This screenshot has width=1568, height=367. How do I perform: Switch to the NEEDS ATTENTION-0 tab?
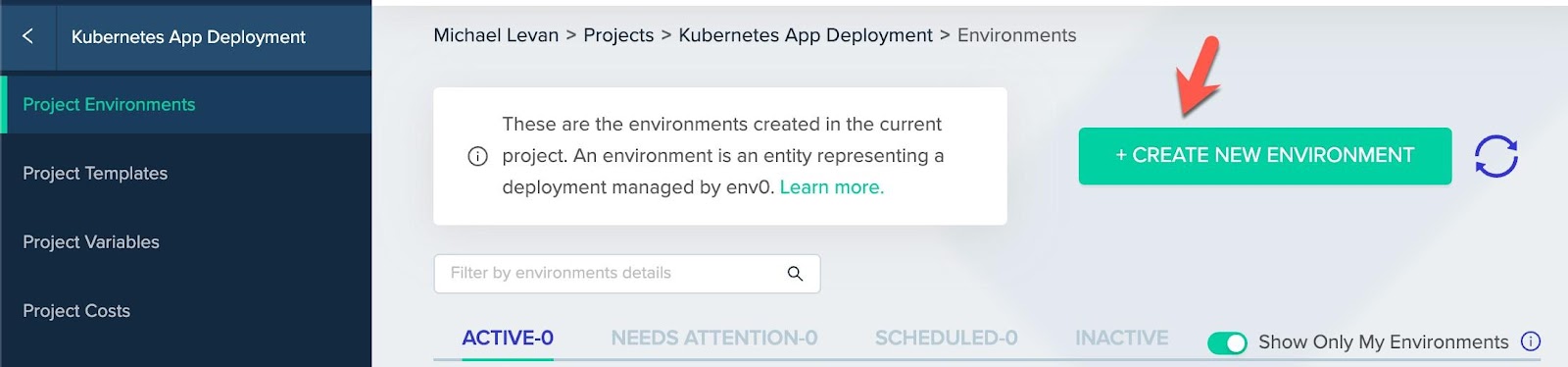[x=713, y=339]
